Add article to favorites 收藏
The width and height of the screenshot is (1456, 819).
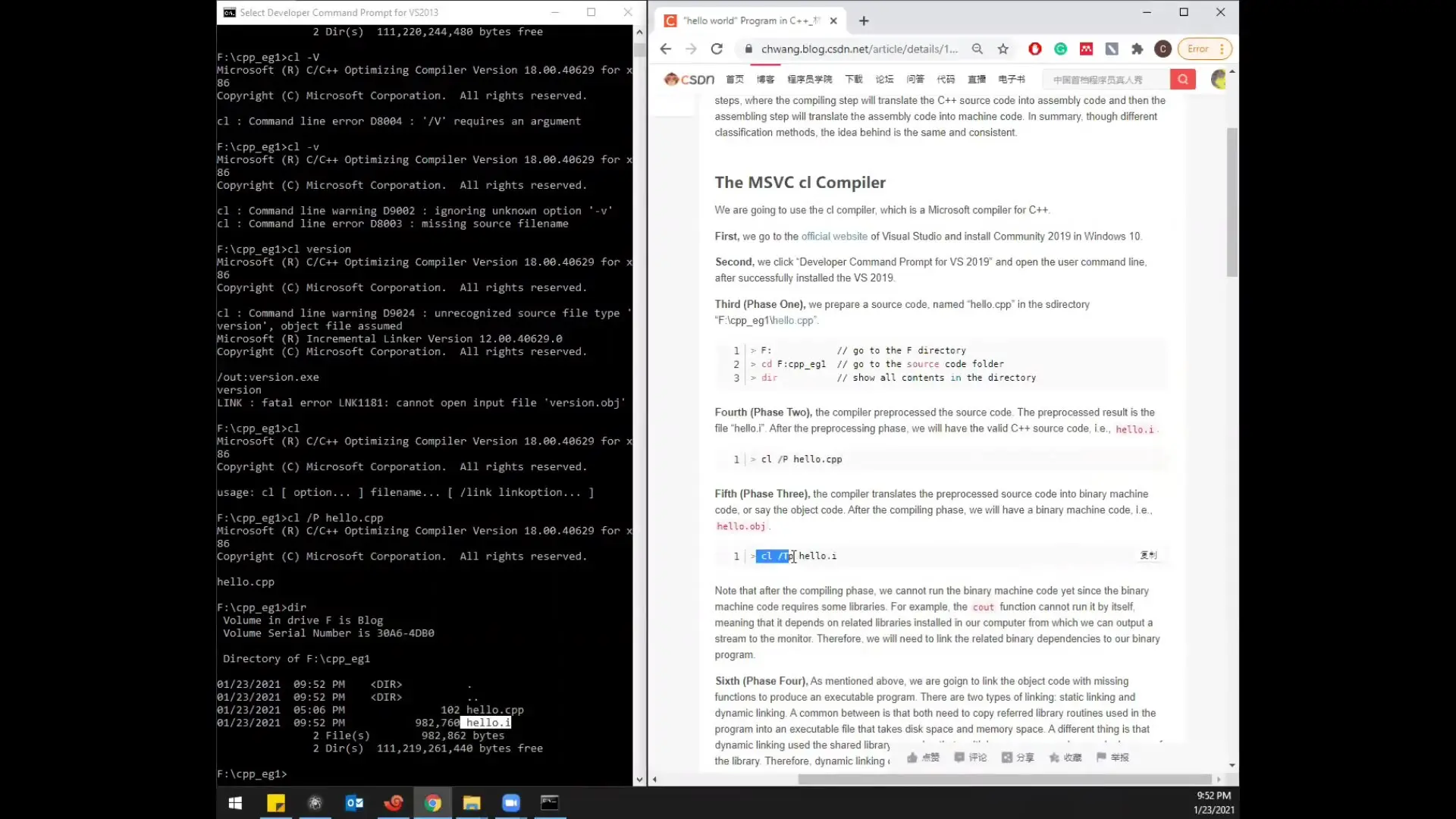(1065, 758)
